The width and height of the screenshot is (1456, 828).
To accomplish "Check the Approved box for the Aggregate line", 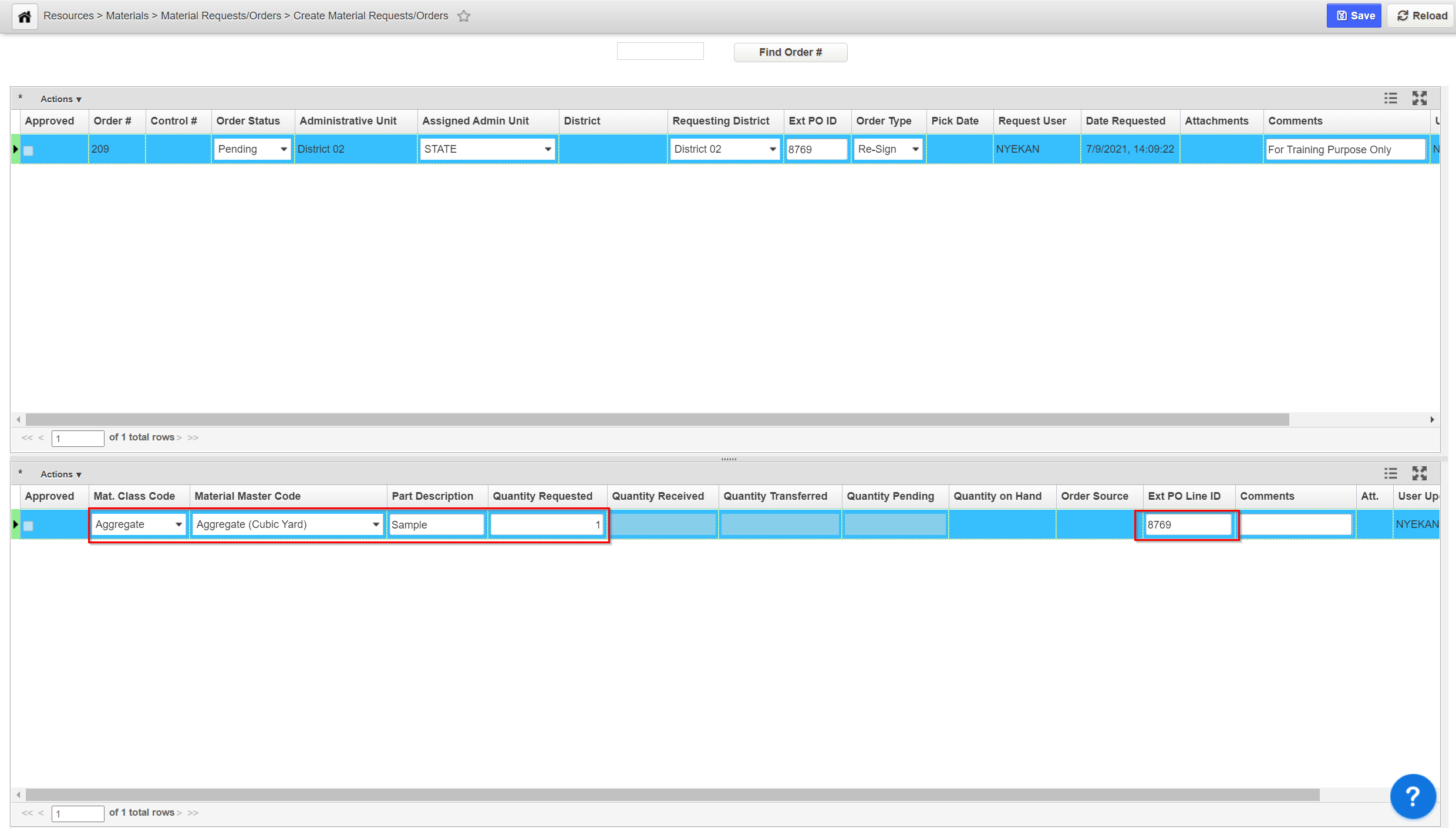I will (x=28, y=526).
